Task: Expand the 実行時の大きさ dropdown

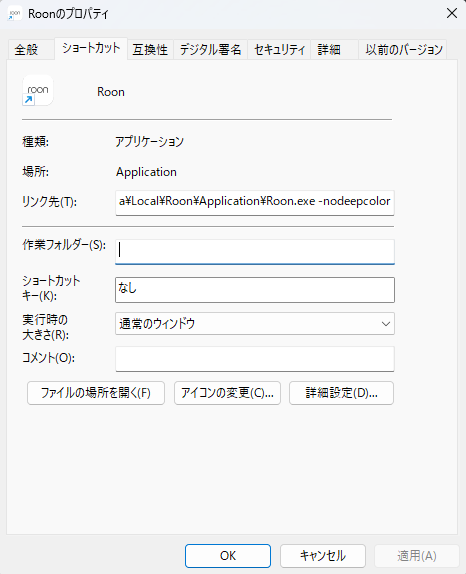Action: coord(255,324)
